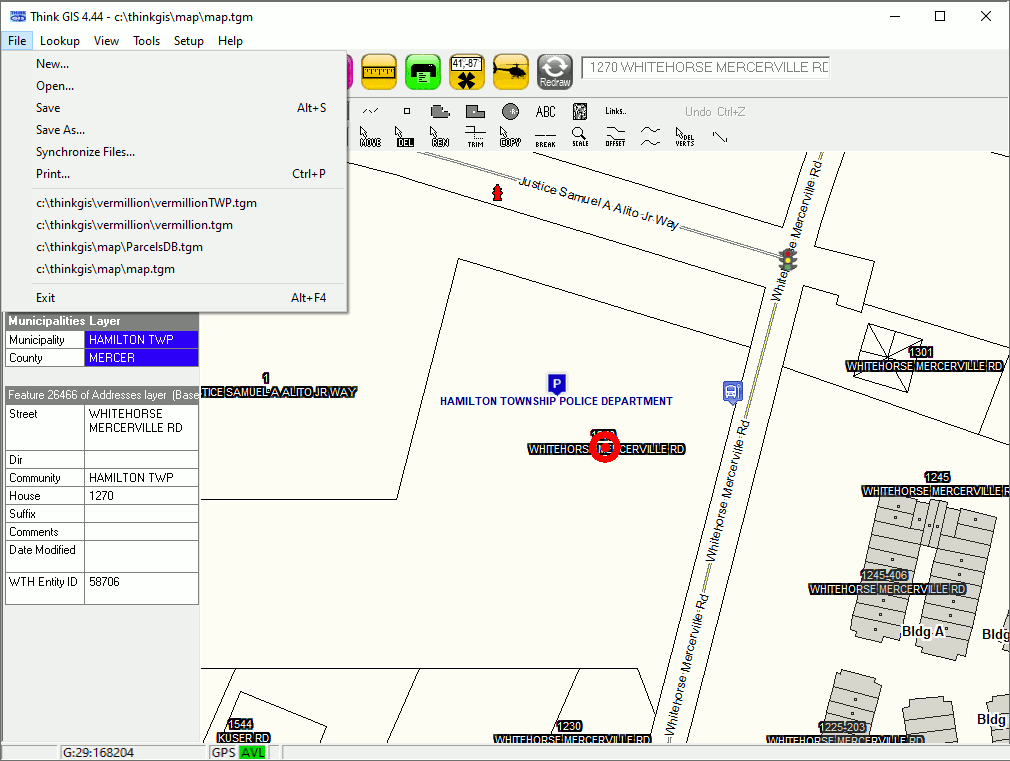Open recent file vermillion\vermillion.tgm

(x=175, y=225)
